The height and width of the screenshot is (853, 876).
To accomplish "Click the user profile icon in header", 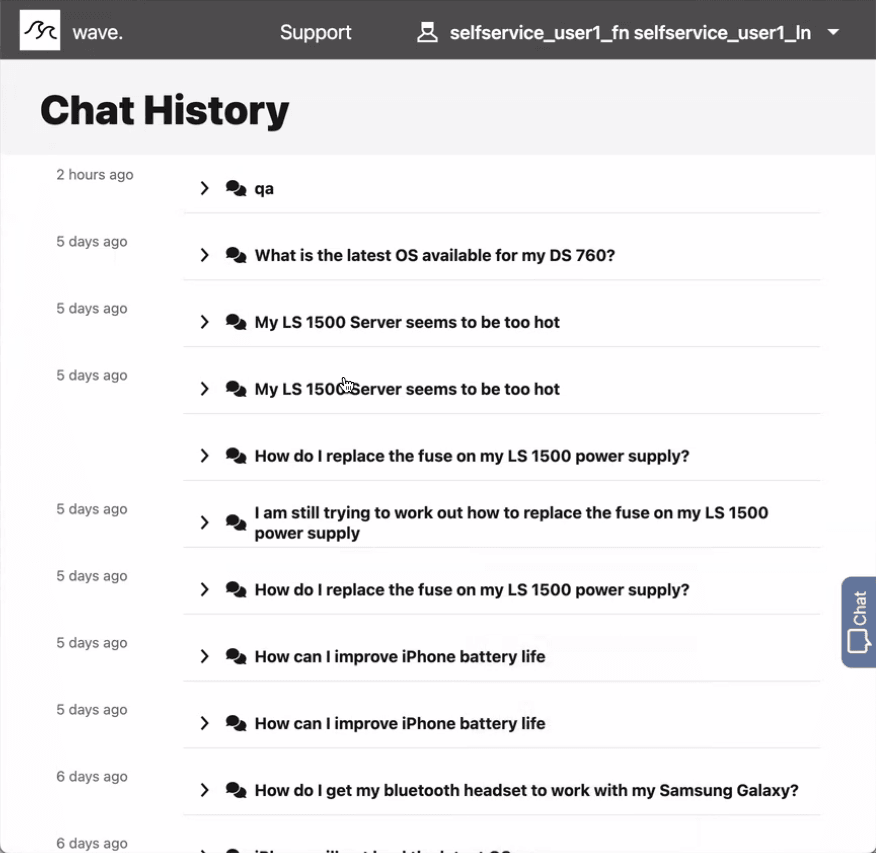I will [x=427, y=31].
